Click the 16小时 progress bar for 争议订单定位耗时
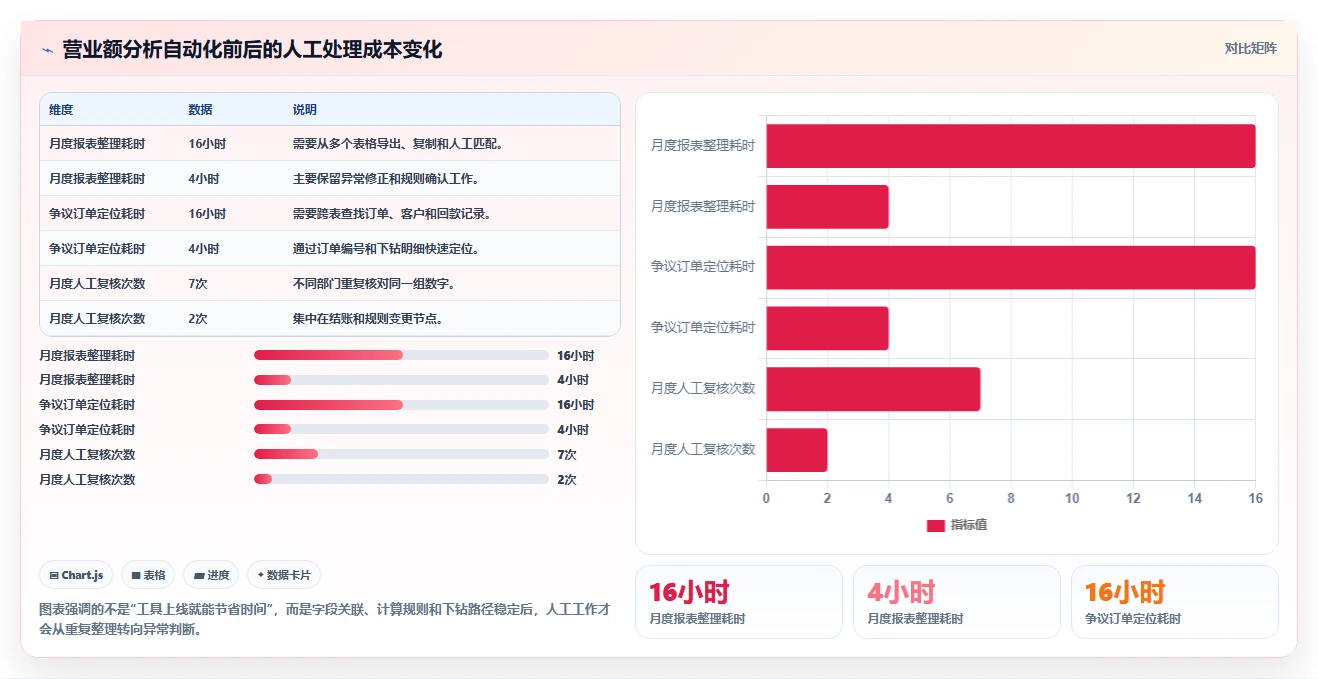1318x679 pixels. [x=401, y=405]
